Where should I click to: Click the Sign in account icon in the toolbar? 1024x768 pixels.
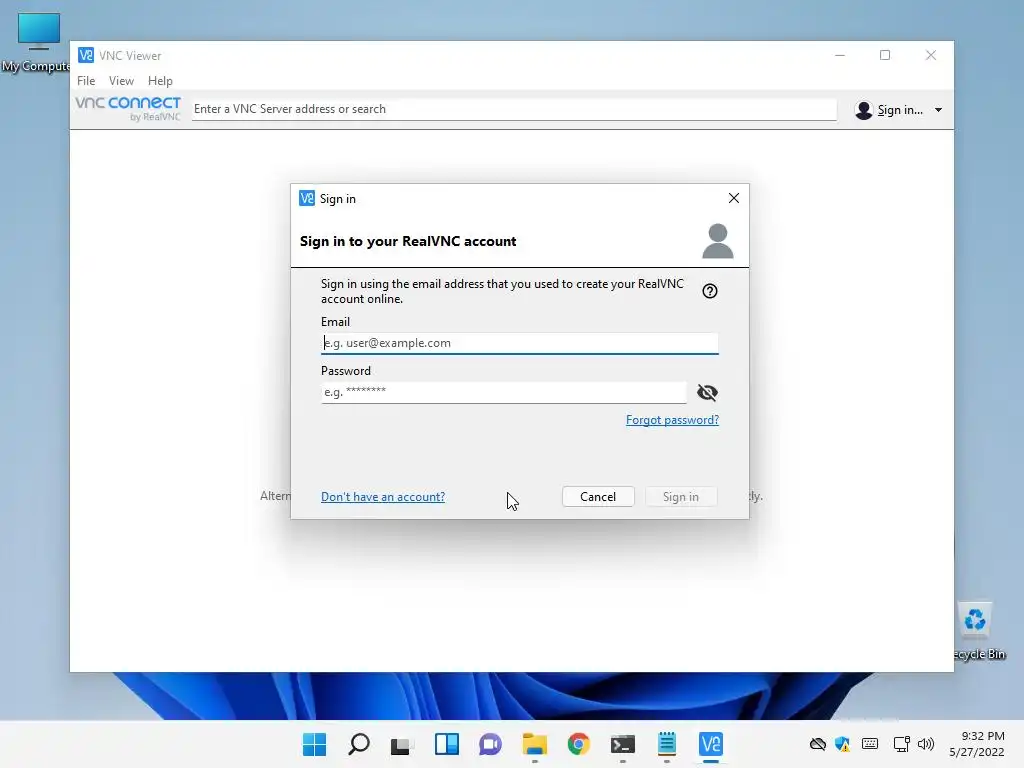[863, 110]
